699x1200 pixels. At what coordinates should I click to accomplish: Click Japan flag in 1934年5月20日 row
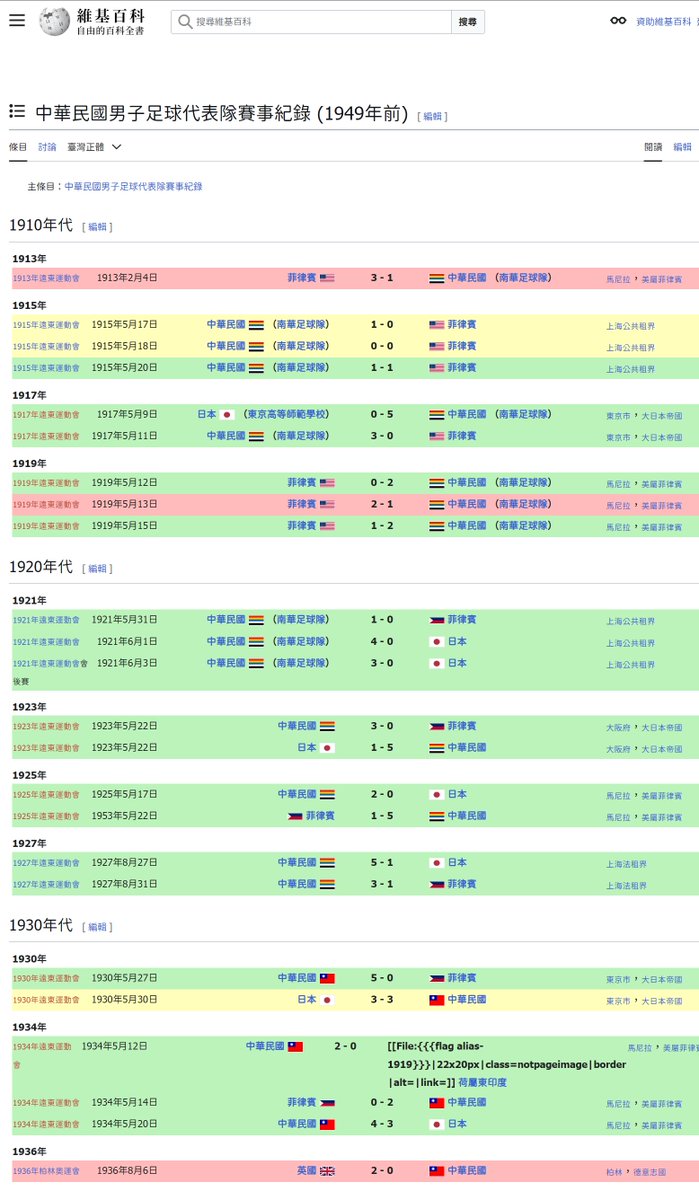click(437, 1124)
